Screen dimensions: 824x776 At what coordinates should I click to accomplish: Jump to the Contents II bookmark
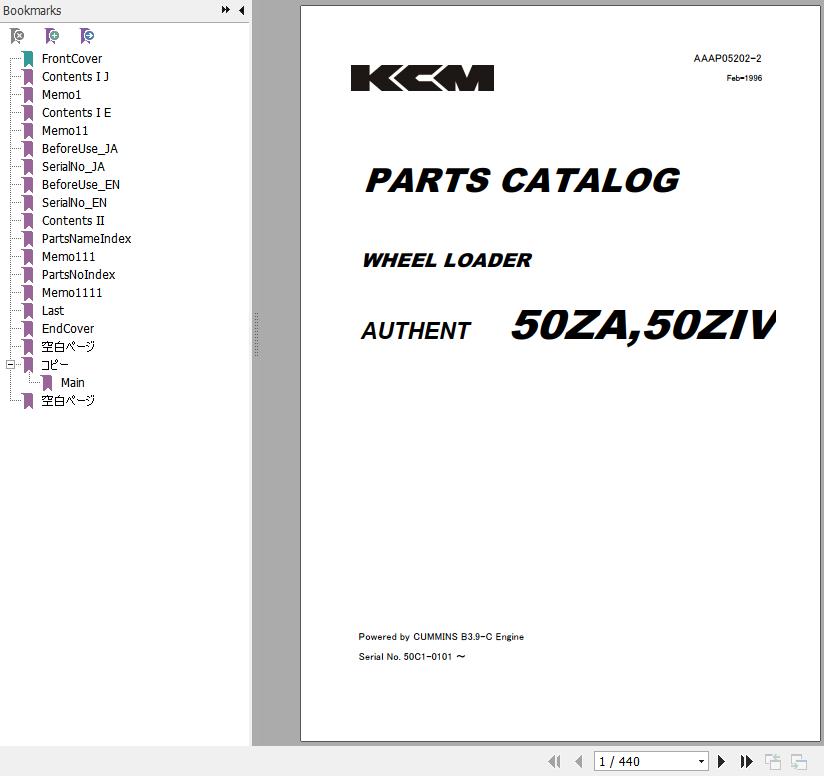tap(73, 221)
